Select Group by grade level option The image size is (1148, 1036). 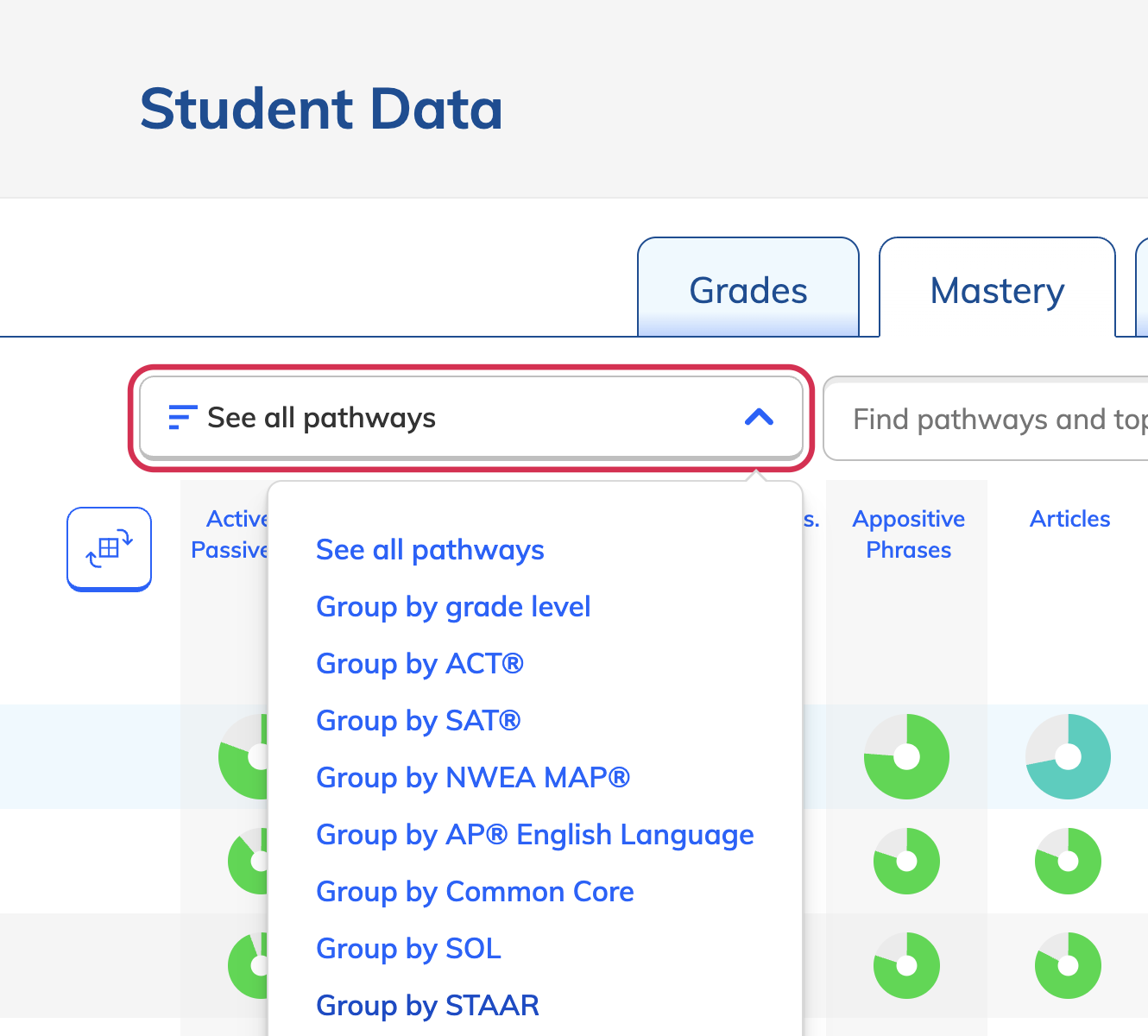[453, 607]
